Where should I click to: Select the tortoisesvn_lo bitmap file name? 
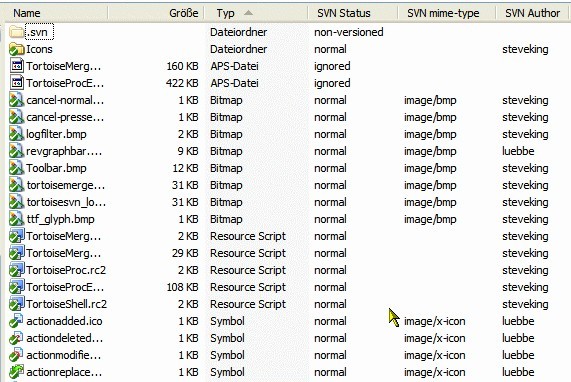tap(66, 202)
